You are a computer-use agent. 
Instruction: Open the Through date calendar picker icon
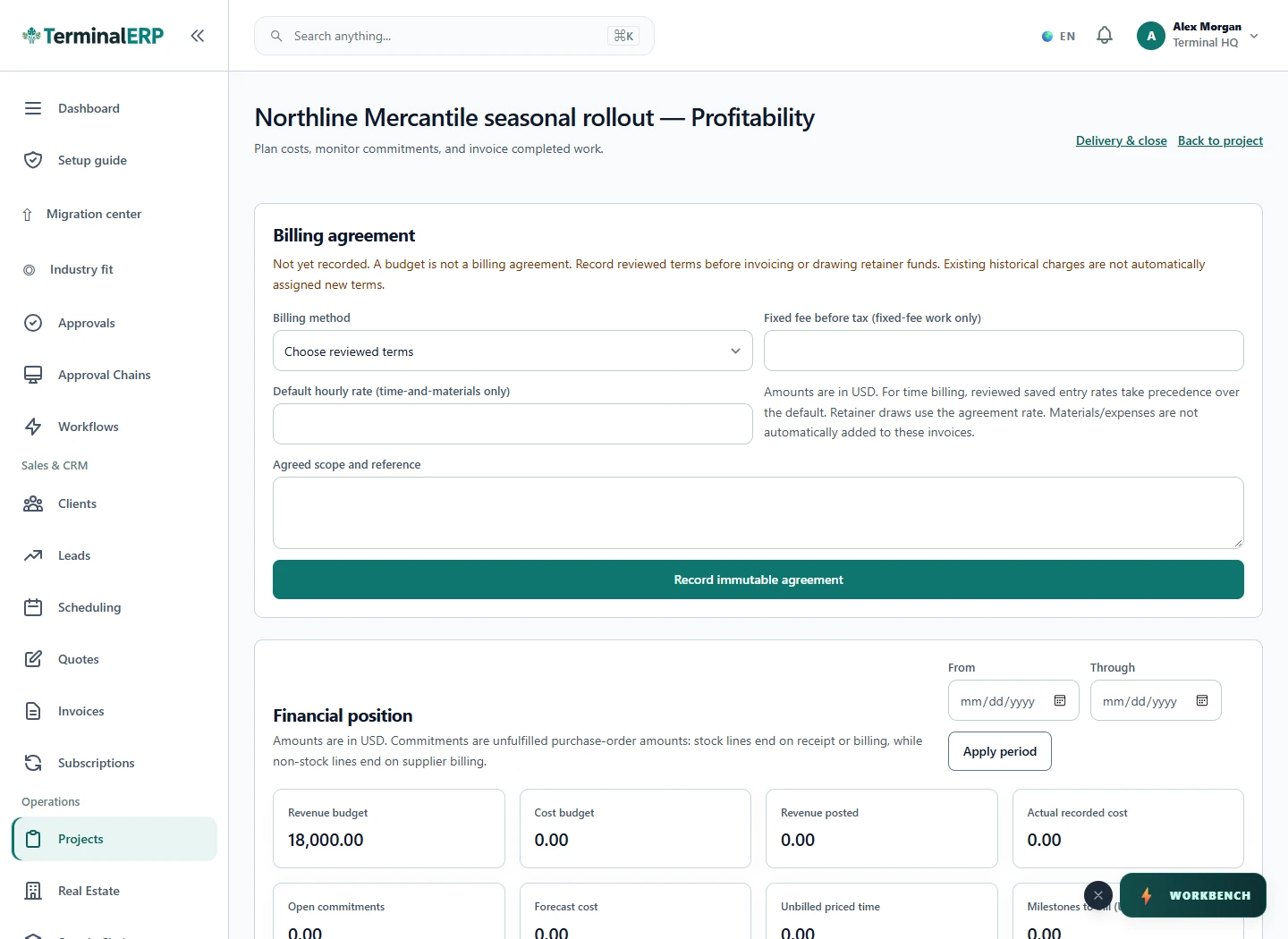coord(1202,701)
